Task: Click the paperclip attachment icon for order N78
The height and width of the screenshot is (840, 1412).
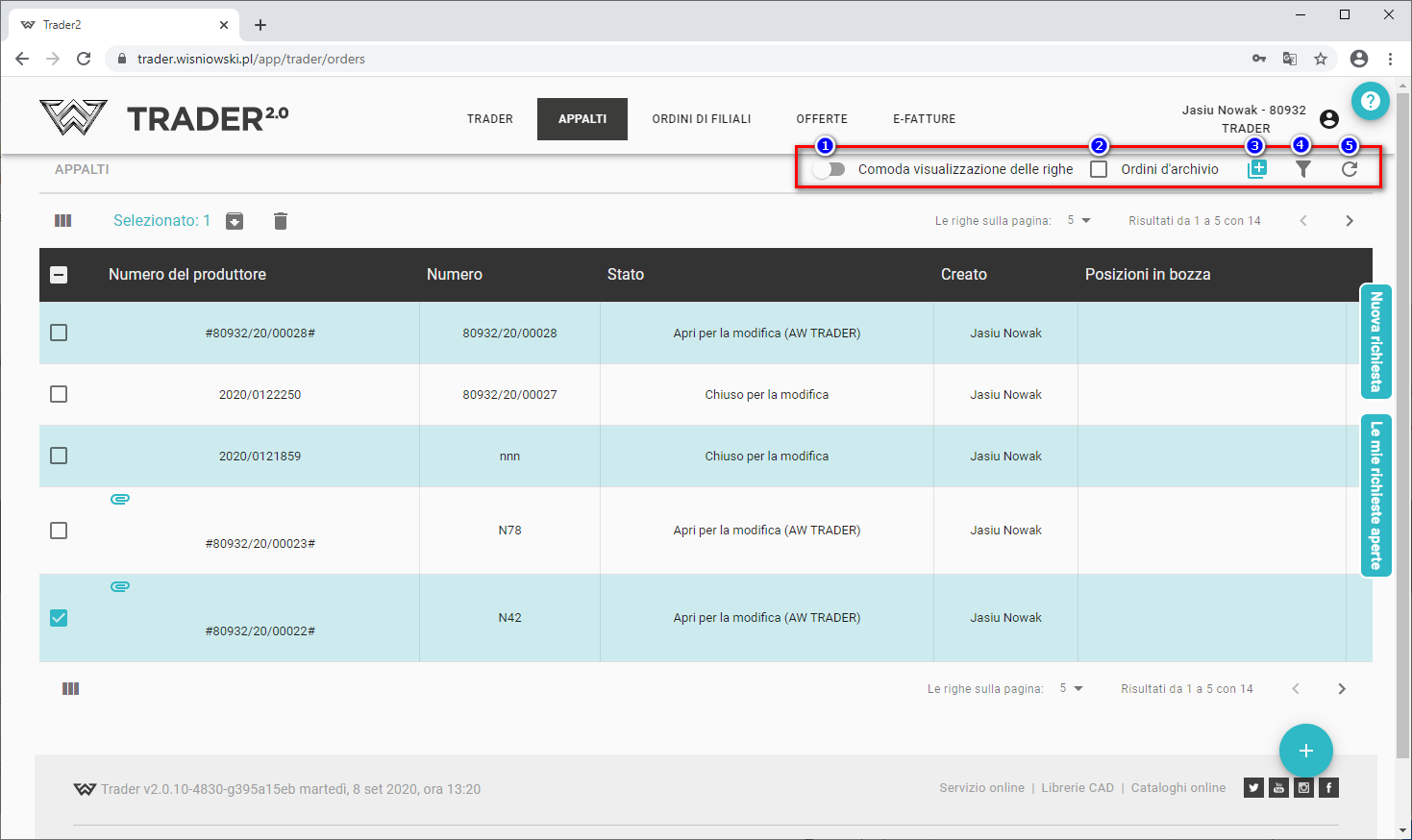Action: pyautogui.click(x=120, y=499)
